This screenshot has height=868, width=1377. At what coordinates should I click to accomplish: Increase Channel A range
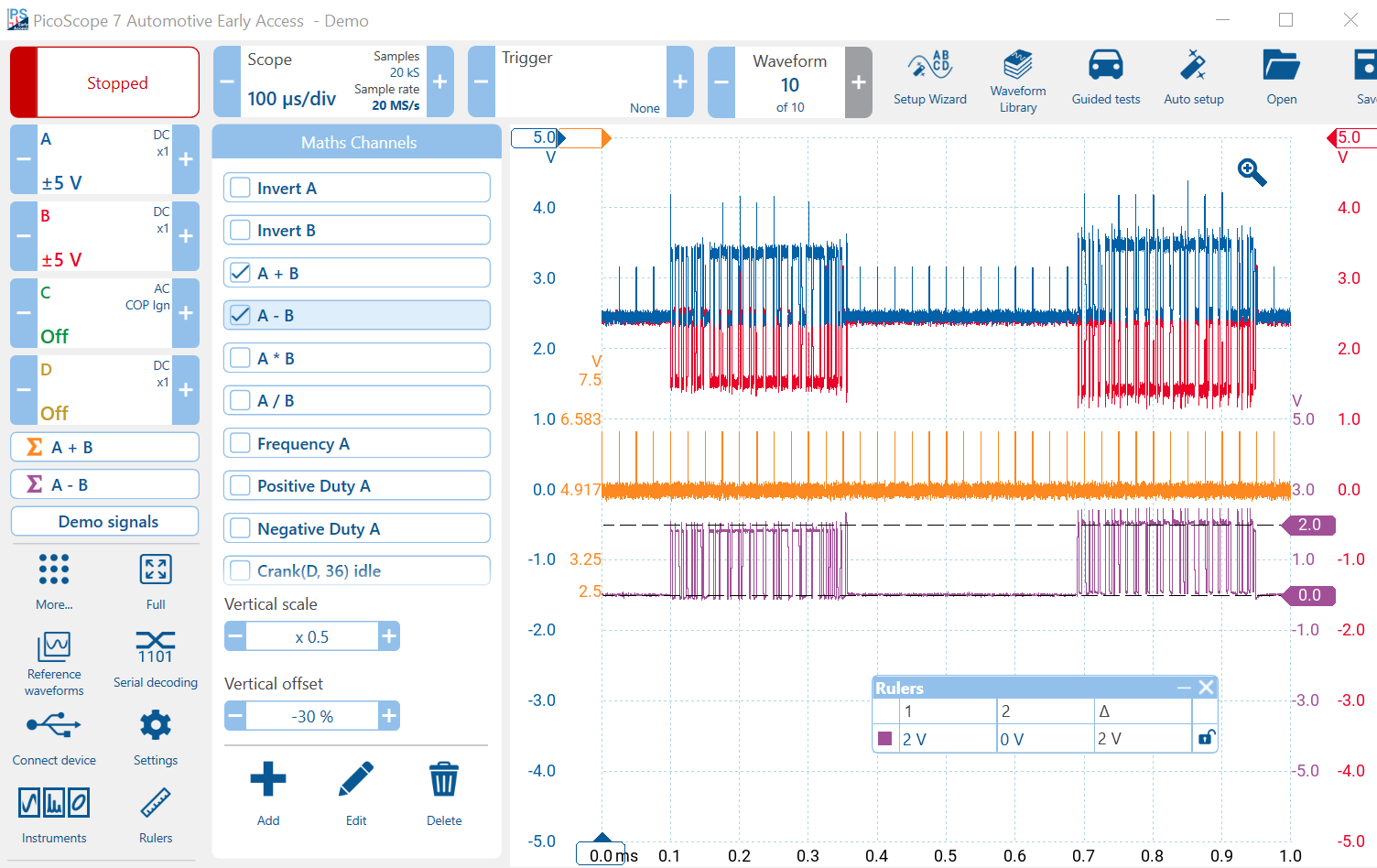pyautogui.click(x=186, y=159)
